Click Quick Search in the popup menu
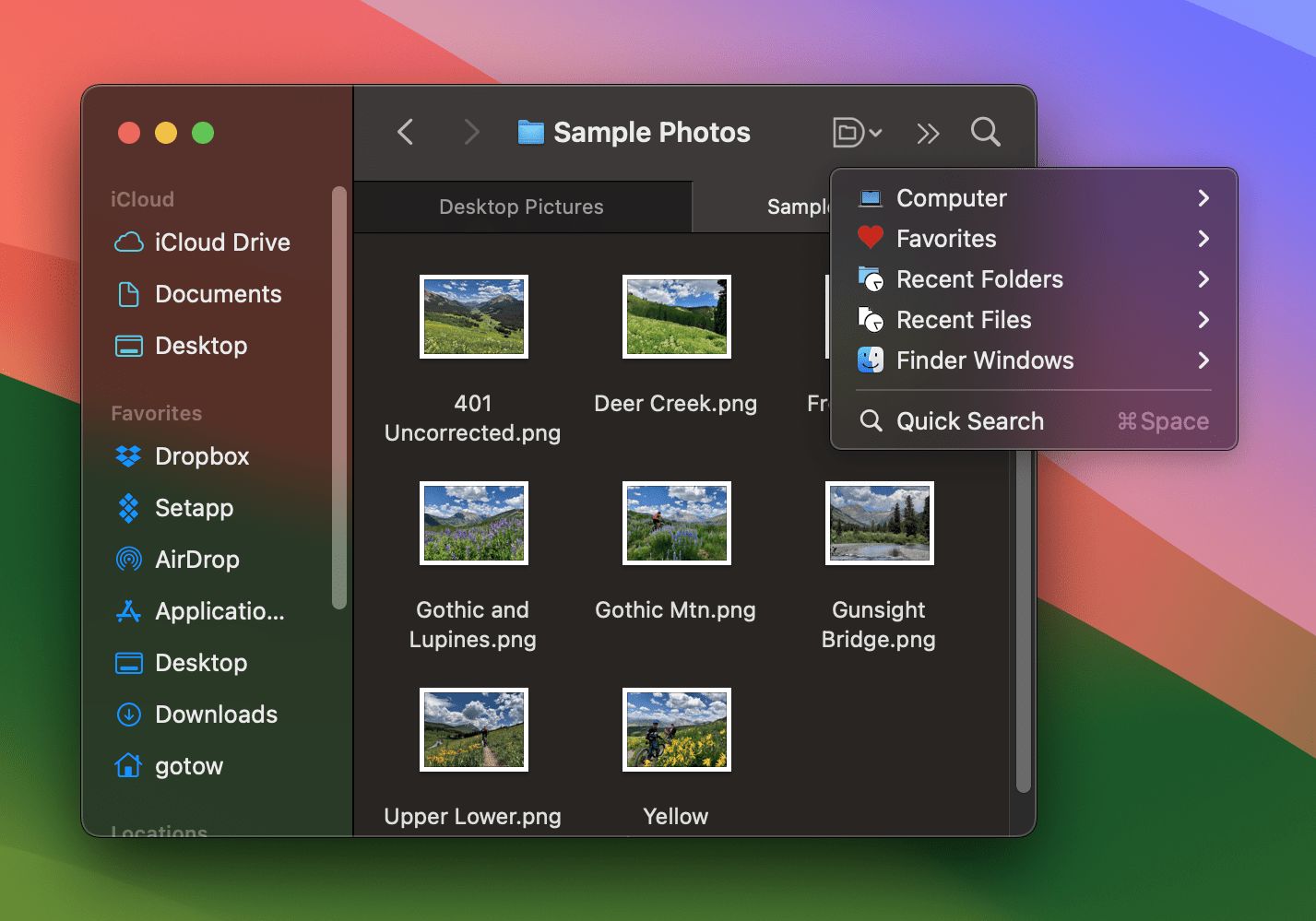 [969, 421]
